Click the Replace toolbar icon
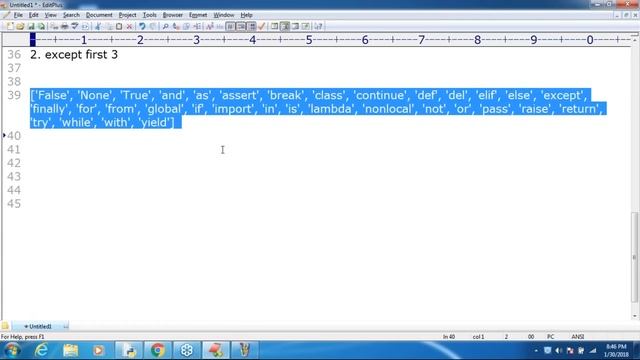The height and width of the screenshot is (360, 640). (x=176, y=27)
